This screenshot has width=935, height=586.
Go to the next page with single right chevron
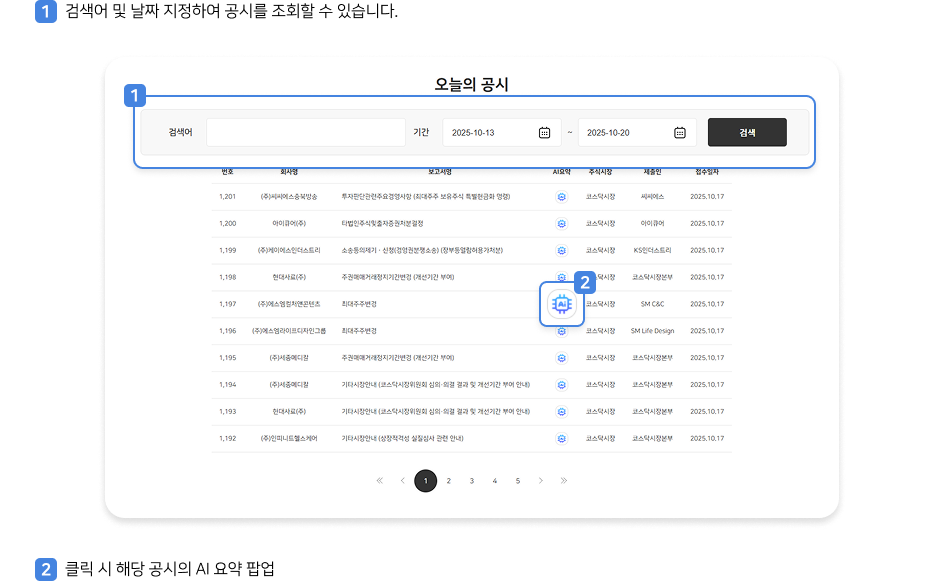pos(541,481)
